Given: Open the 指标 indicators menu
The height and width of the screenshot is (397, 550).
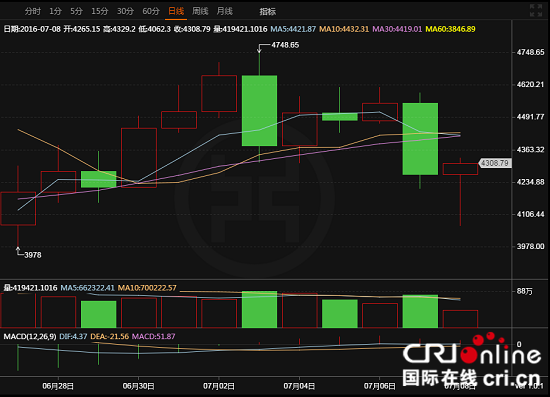Looking at the screenshot, I should coord(268,12).
